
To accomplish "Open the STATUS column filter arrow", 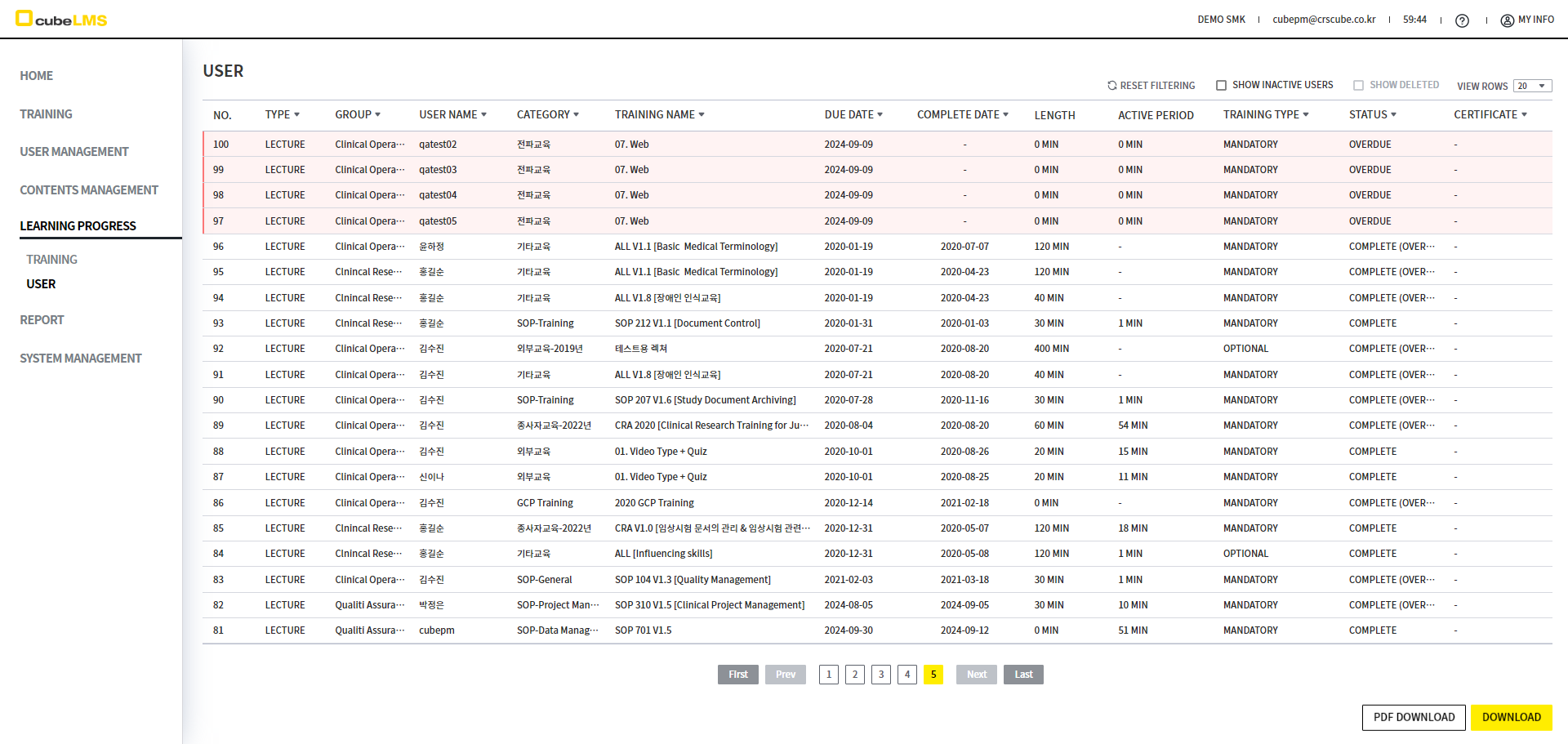I will pos(1393,115).
